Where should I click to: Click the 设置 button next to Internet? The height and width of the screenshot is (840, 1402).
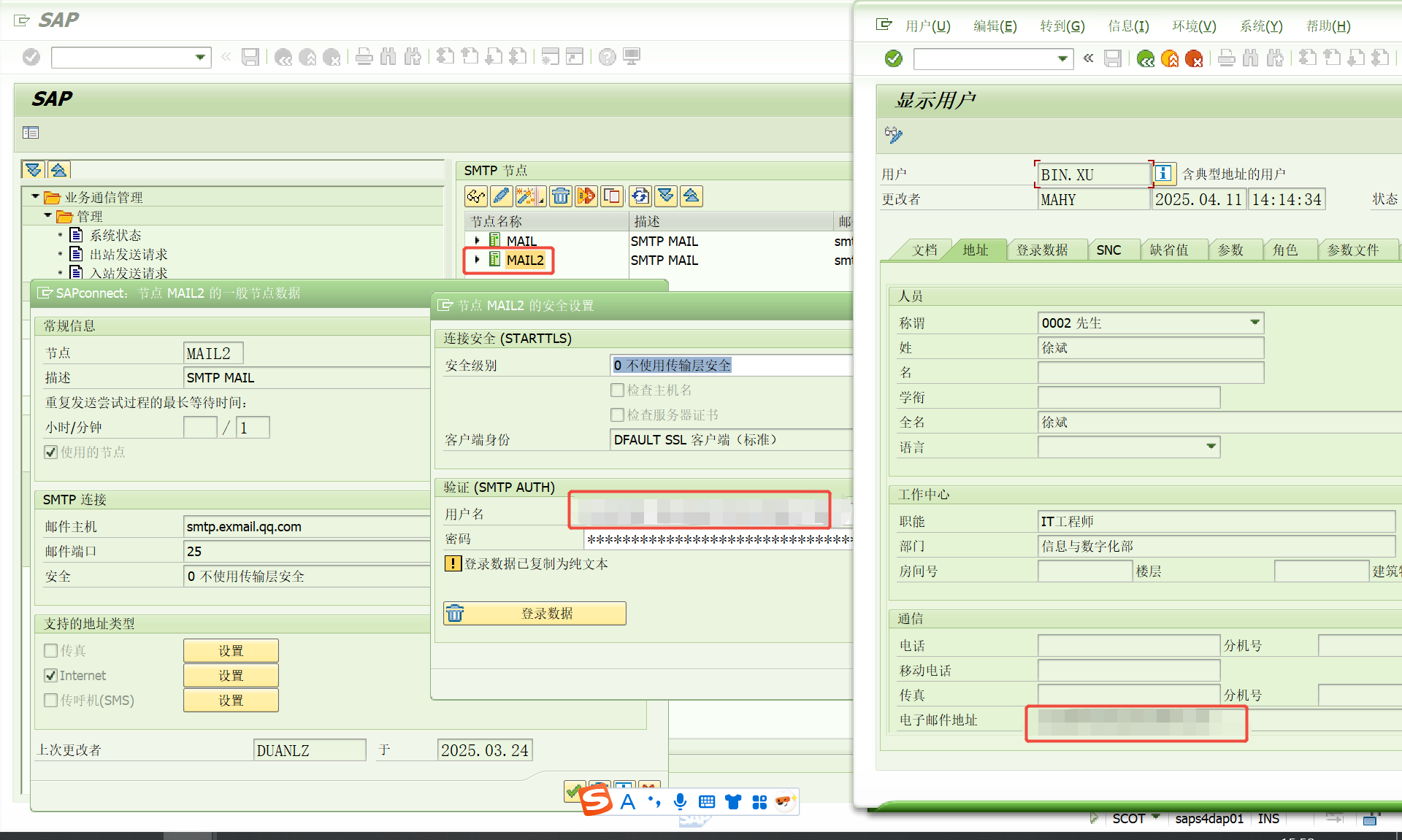[231, 675]
